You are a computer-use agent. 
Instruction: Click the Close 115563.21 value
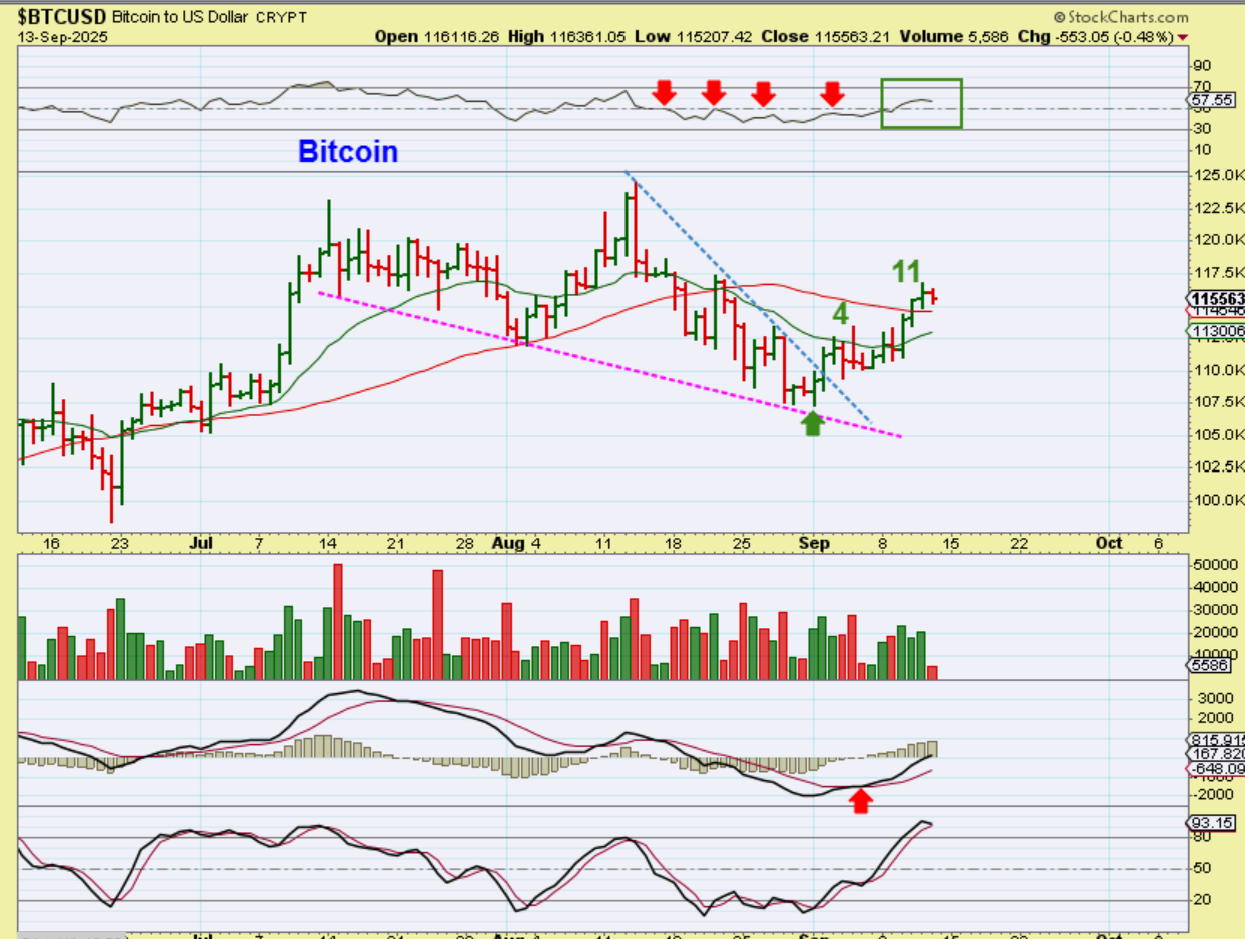pyautogui.click(x=851, y=36)
